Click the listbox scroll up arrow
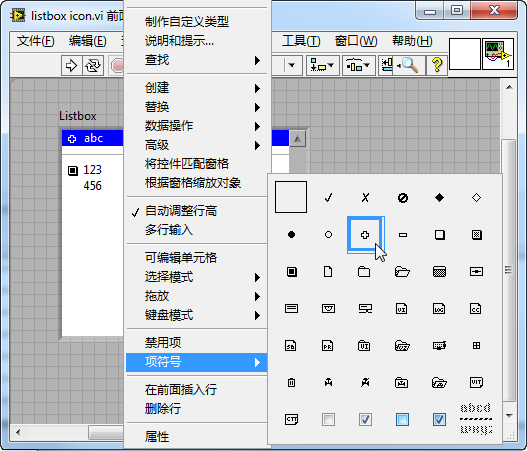The height and width of the screenshot is (451, 527). point(297,138)
